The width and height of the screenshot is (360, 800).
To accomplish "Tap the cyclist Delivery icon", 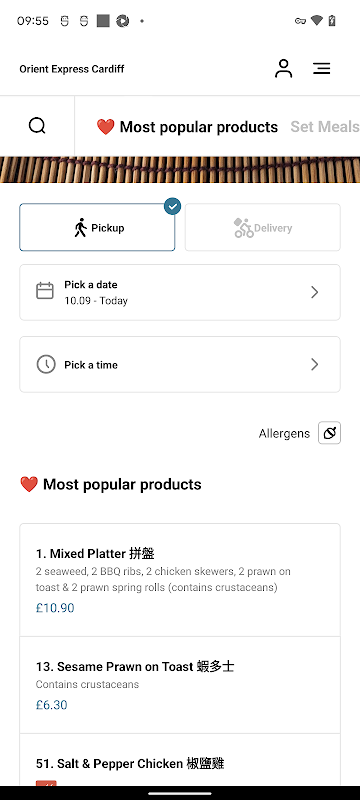I will pyautogui.click(x=243, y=228).
